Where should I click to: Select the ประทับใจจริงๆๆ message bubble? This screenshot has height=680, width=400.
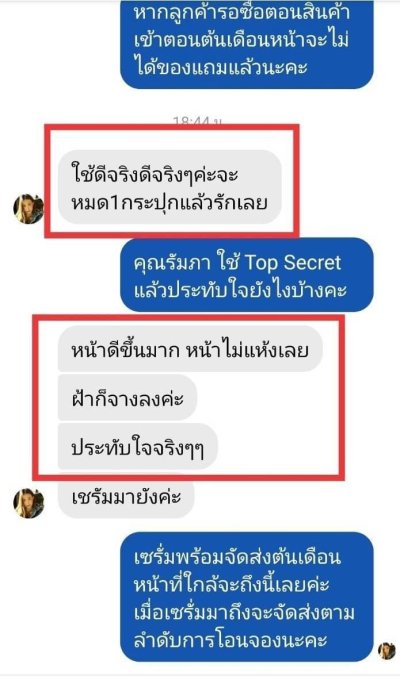coord(138,447)
